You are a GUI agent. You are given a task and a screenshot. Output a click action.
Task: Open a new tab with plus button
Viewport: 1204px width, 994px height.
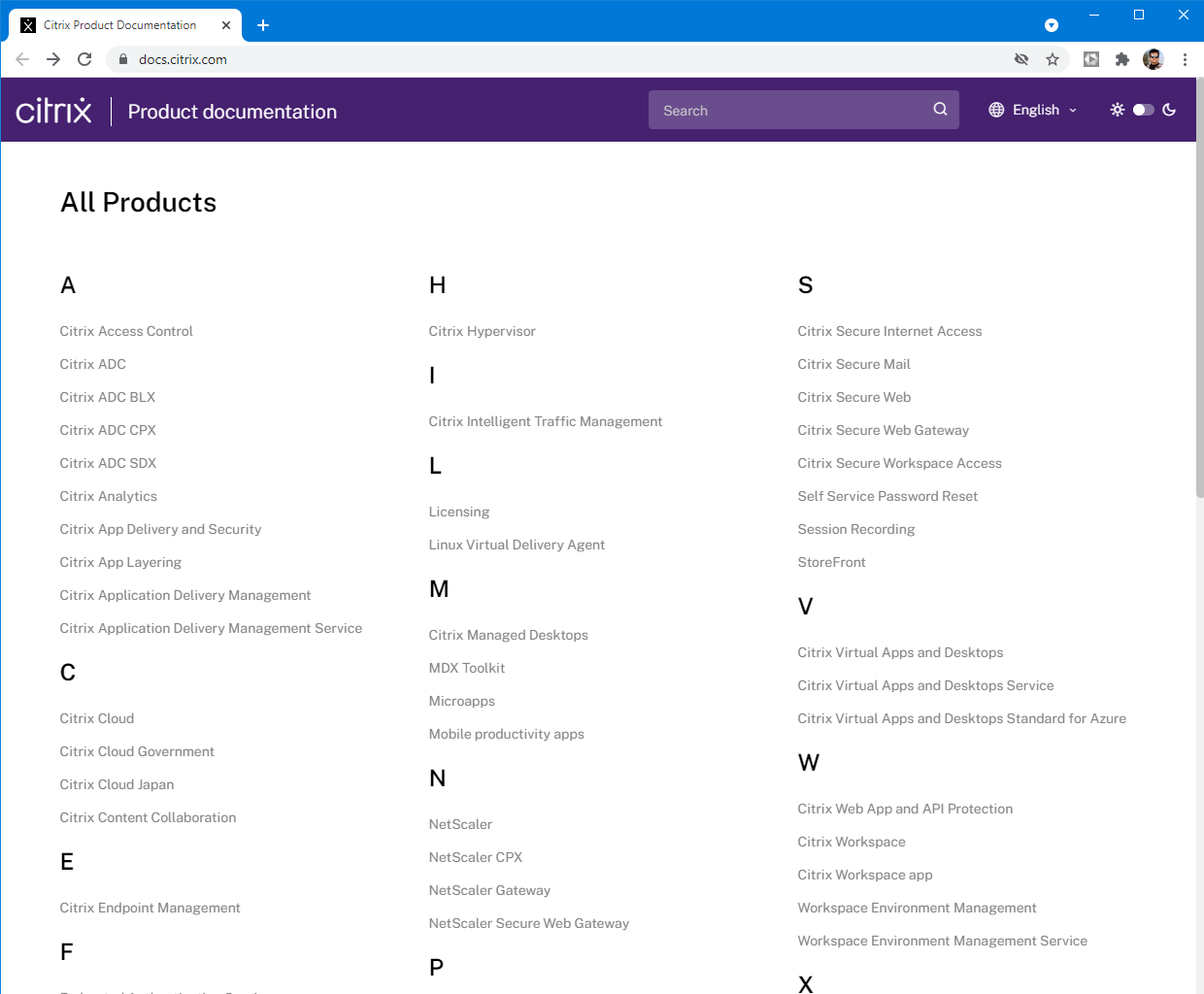coord(263,25)
